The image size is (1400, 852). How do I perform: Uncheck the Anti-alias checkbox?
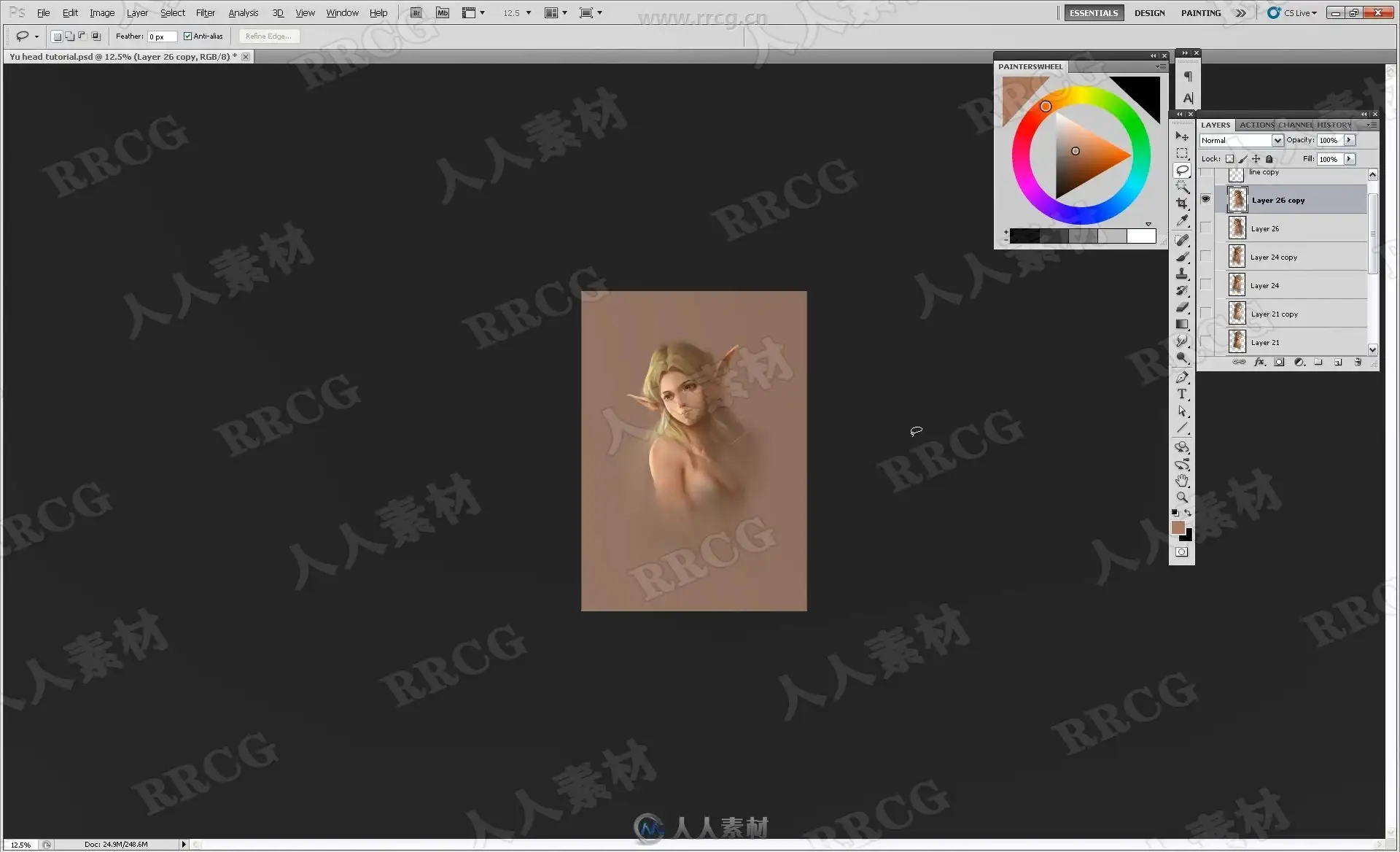tap(187, 36)
